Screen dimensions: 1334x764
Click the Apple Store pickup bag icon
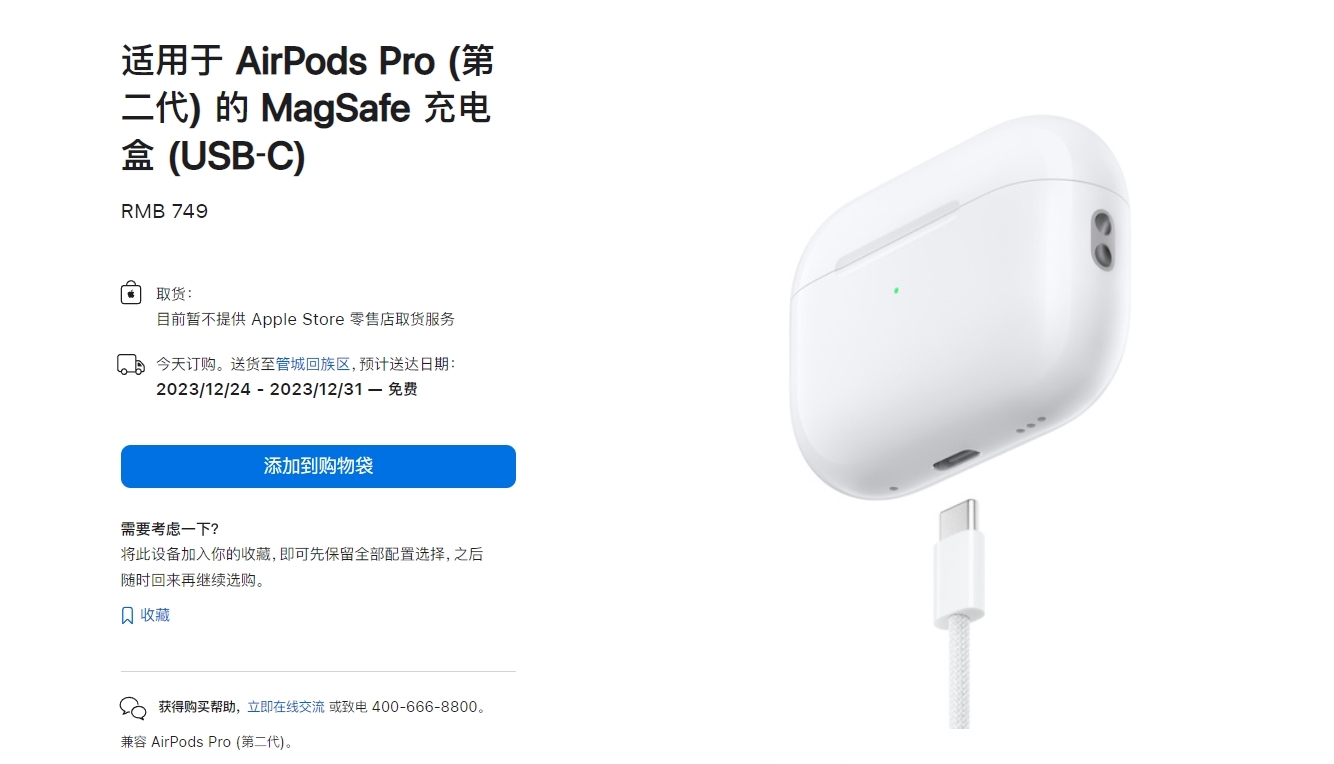(131, 294)
